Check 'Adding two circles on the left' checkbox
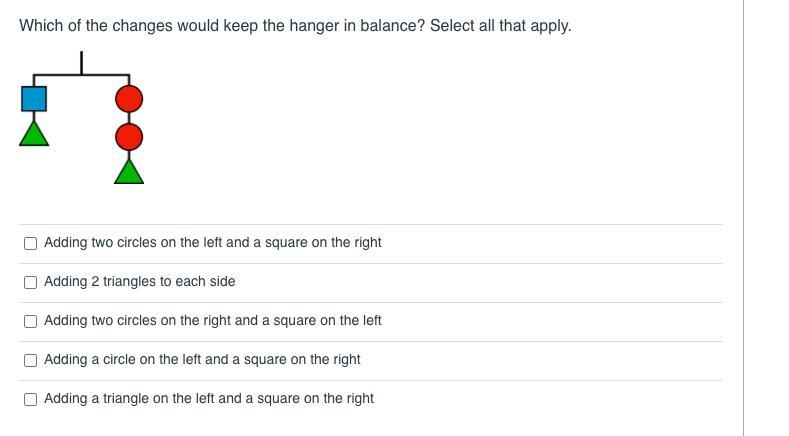789x436 pixels. pyautogui.click(x=30, y=243)
